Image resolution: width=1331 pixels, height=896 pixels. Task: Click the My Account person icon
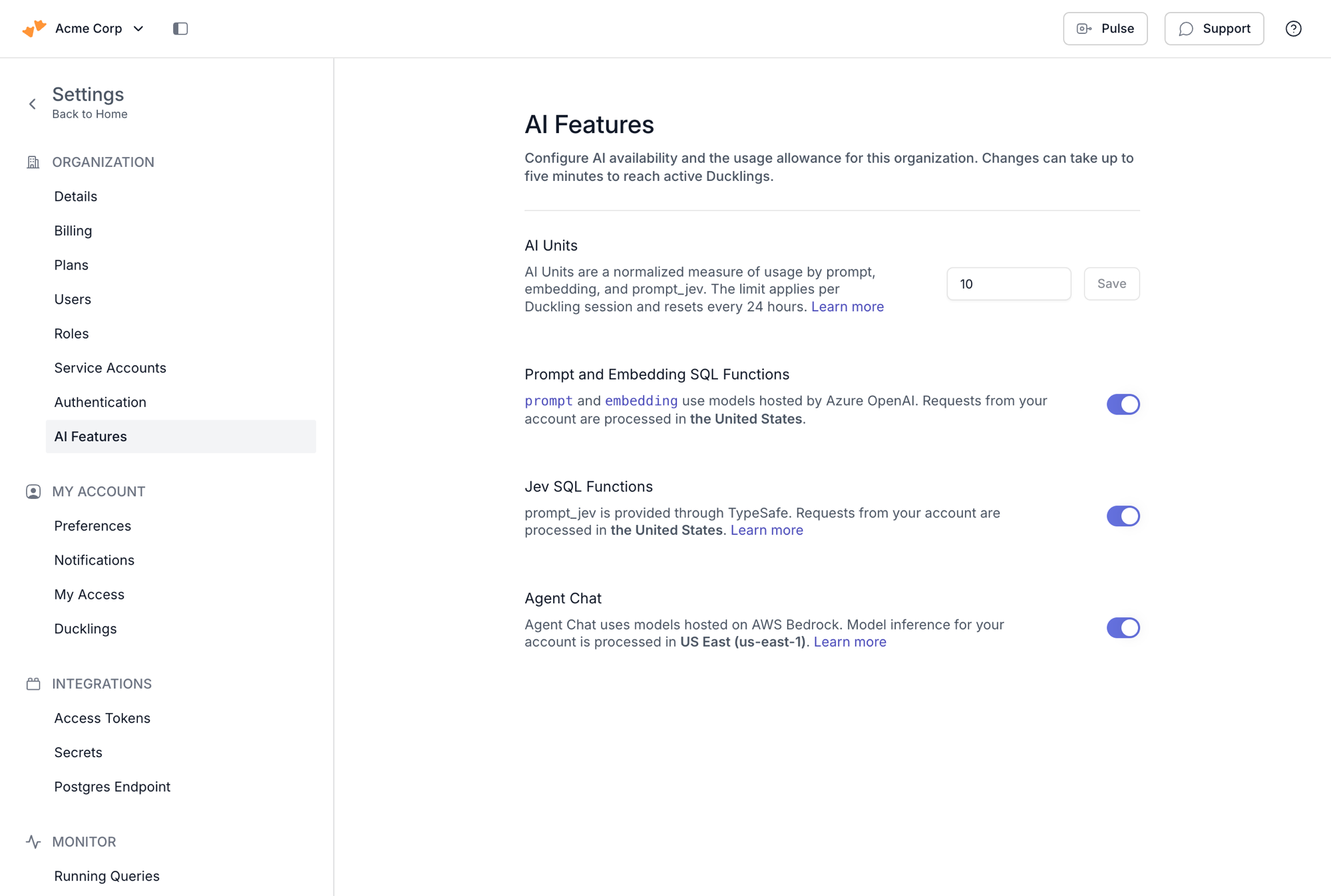point(33,492)
